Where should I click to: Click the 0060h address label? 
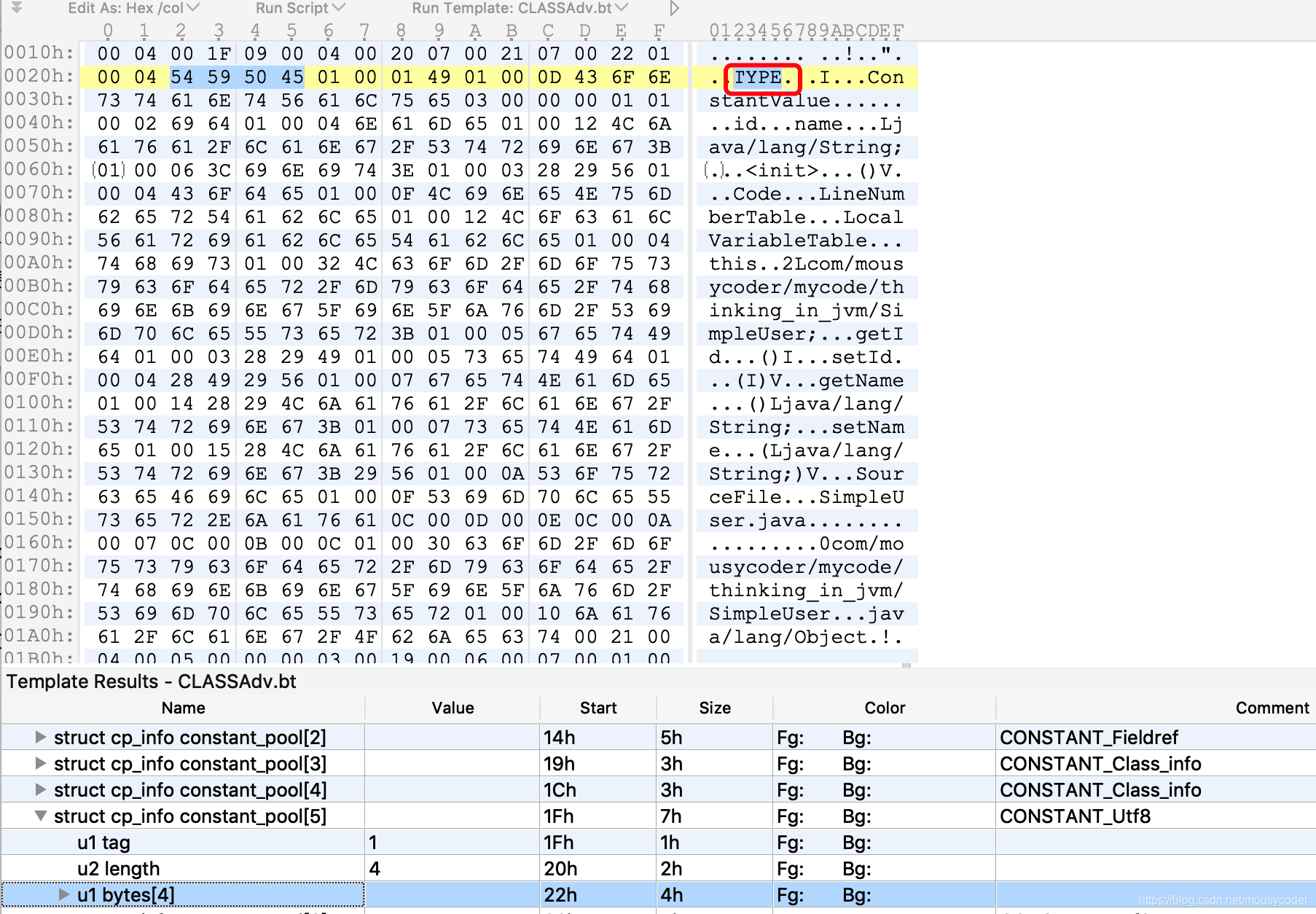pos(39,169)
